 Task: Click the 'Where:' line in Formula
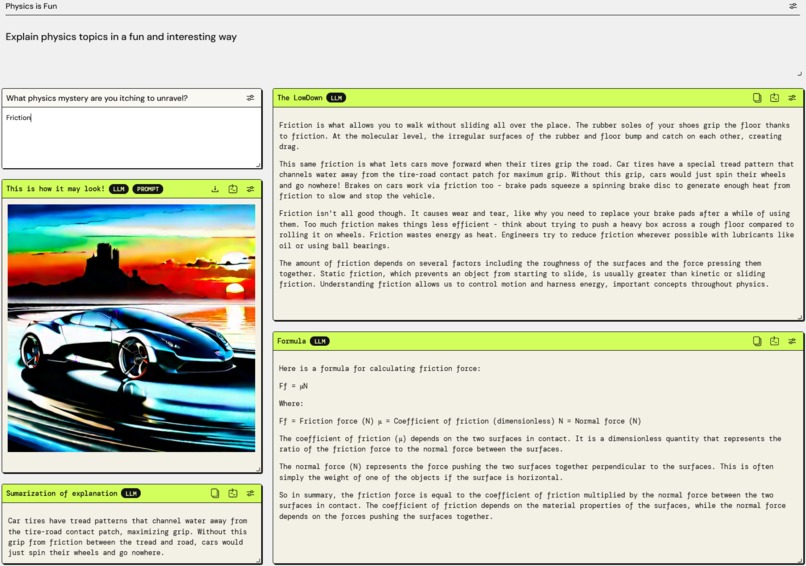pos(291,404)
